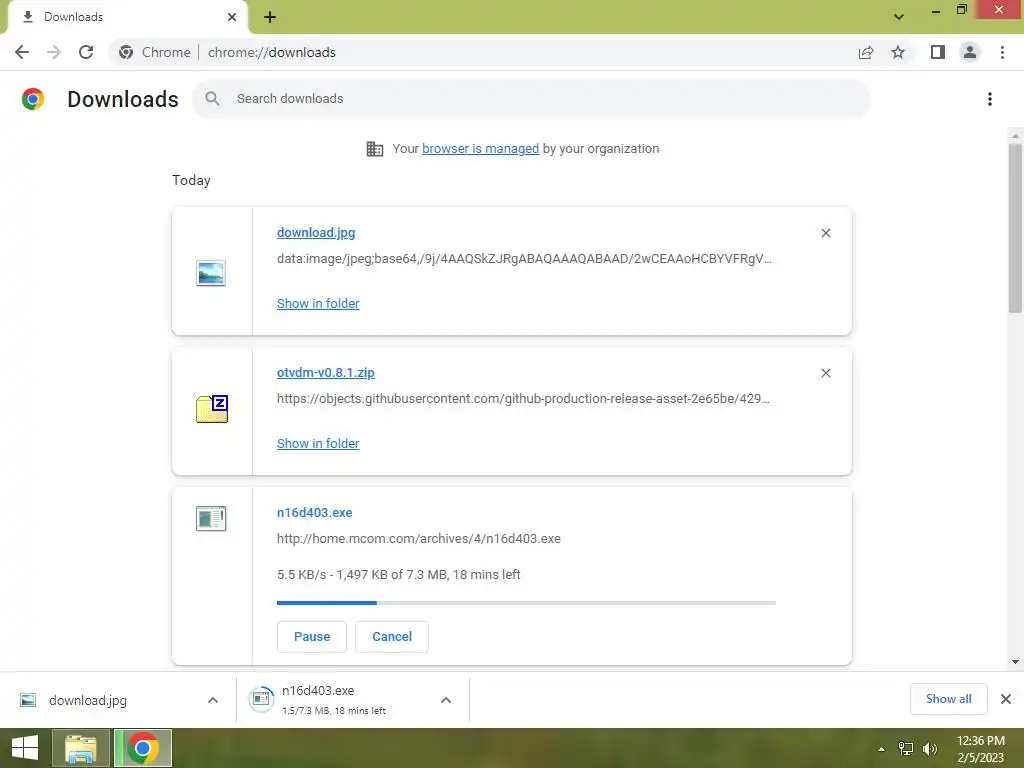Reload the downloads page
Screen dimensions: 1024x768
coord(86,52)
